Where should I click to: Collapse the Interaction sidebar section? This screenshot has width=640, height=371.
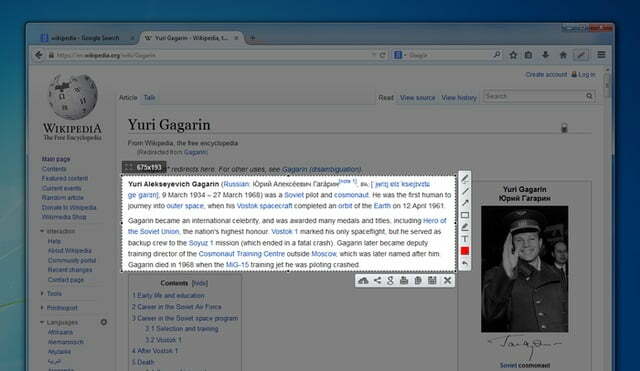[42, 231]
